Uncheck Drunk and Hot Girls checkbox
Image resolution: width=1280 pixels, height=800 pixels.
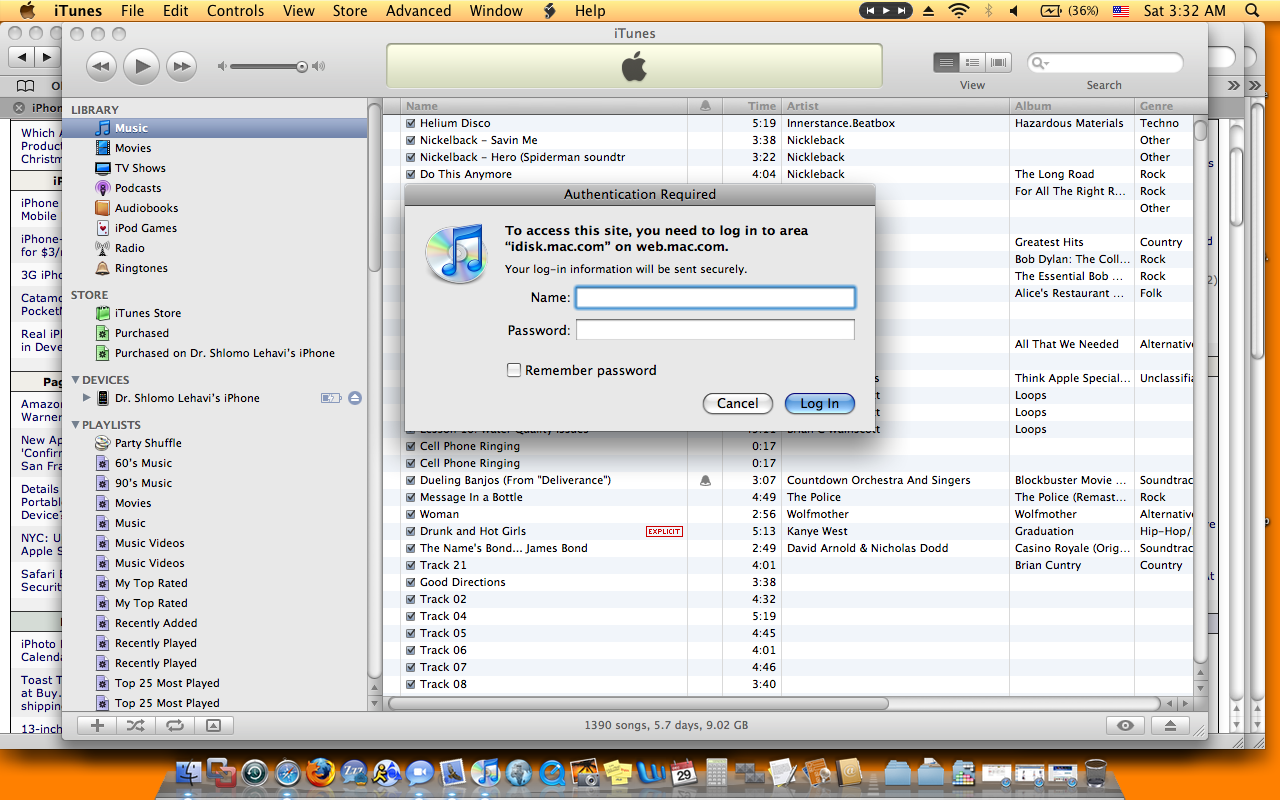click(x=411, y=531)
